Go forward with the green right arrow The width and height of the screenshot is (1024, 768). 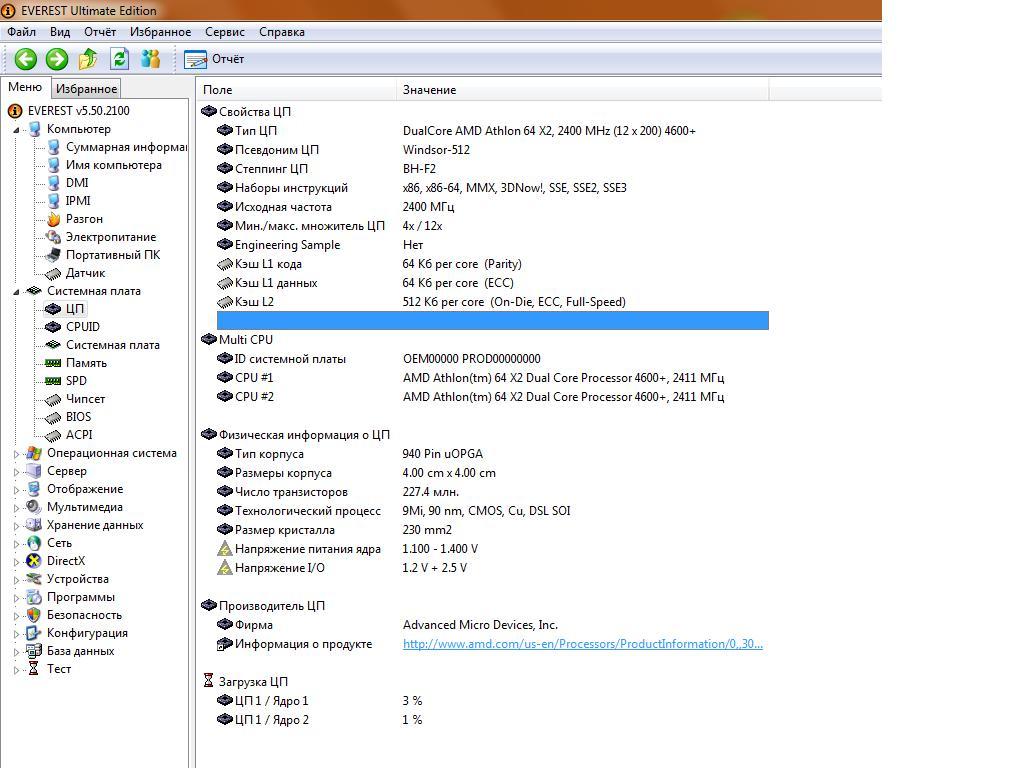57,59
